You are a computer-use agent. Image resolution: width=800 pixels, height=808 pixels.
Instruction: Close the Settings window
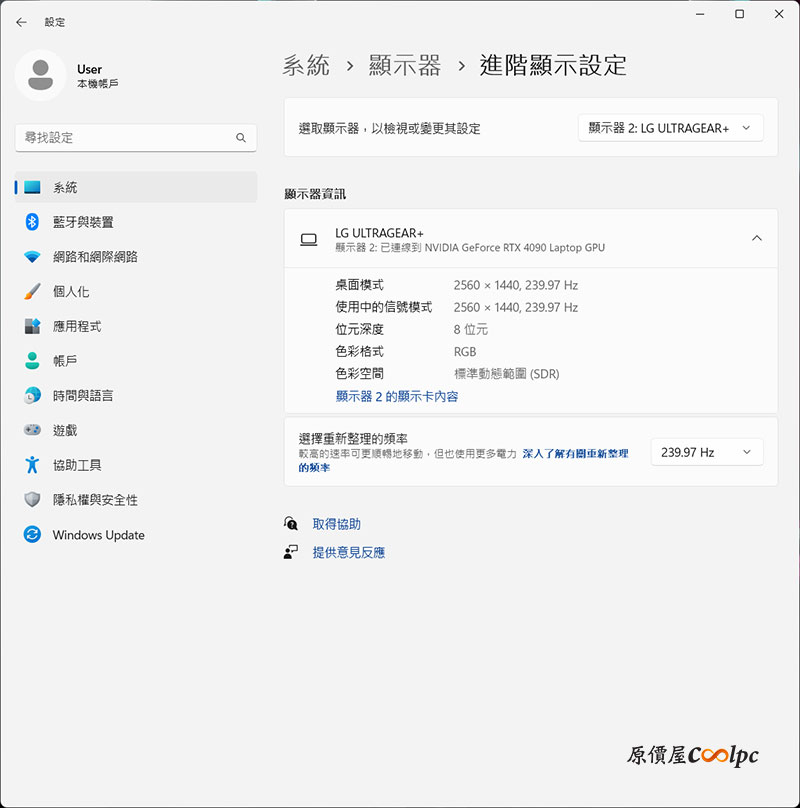tap(779, 14)
